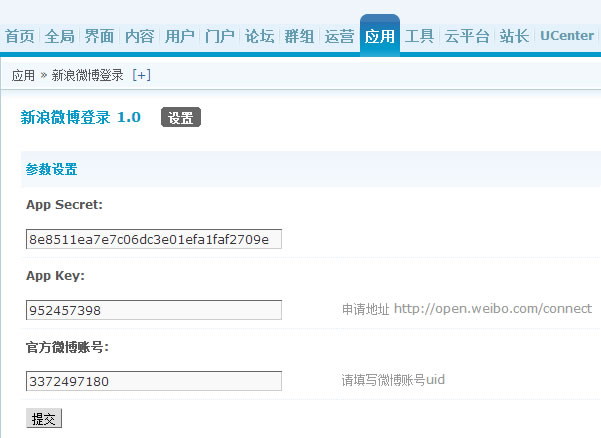Viewport: 601px width, 438px height.
Task: Focus the App Key input field
Action: 154,310
